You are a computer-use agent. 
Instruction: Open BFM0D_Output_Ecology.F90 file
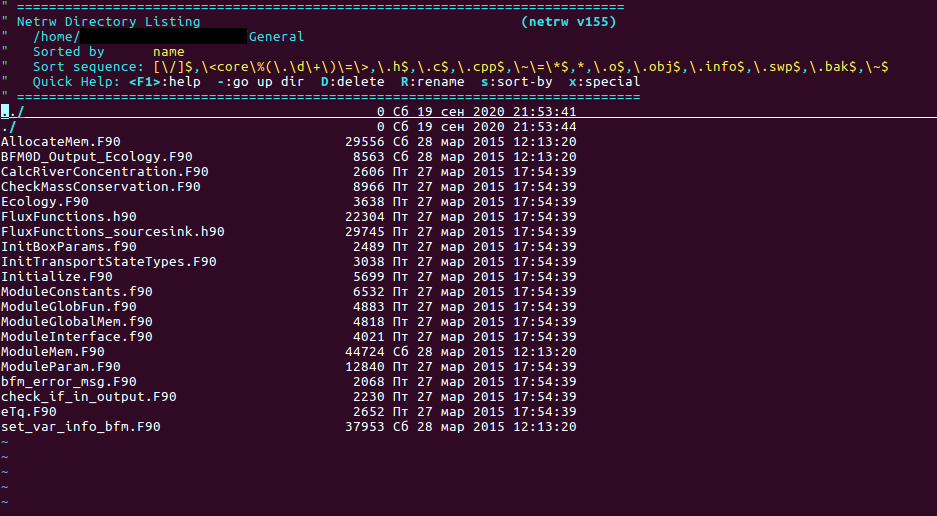[x=96, y=157]
